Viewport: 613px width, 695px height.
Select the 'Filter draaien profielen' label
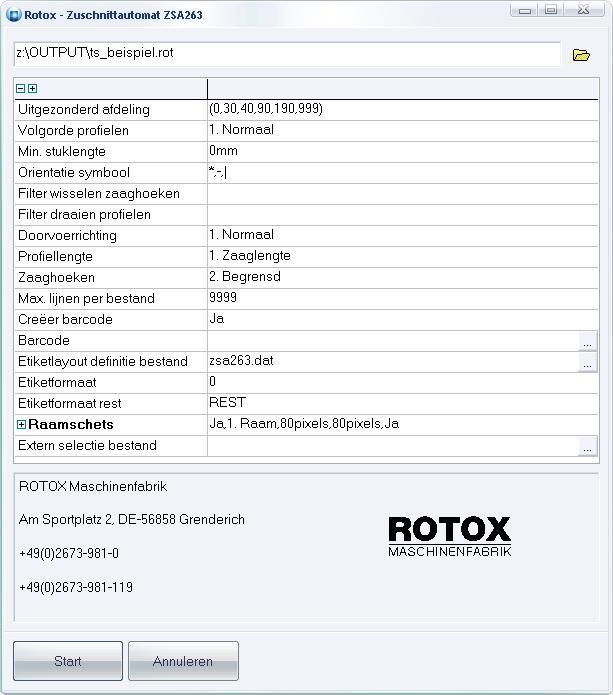tap(84, 215)
